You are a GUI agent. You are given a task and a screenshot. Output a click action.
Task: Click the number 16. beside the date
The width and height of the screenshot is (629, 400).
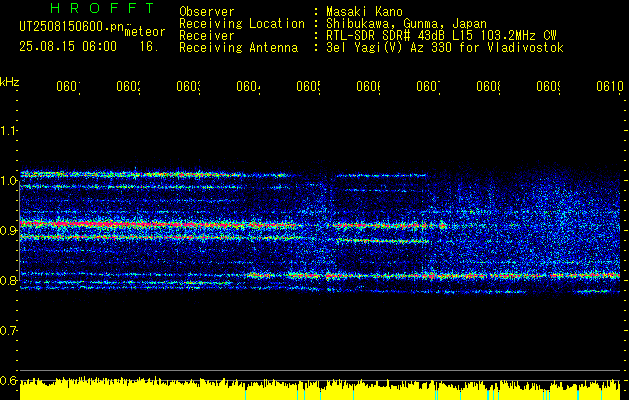pos(148,47)
